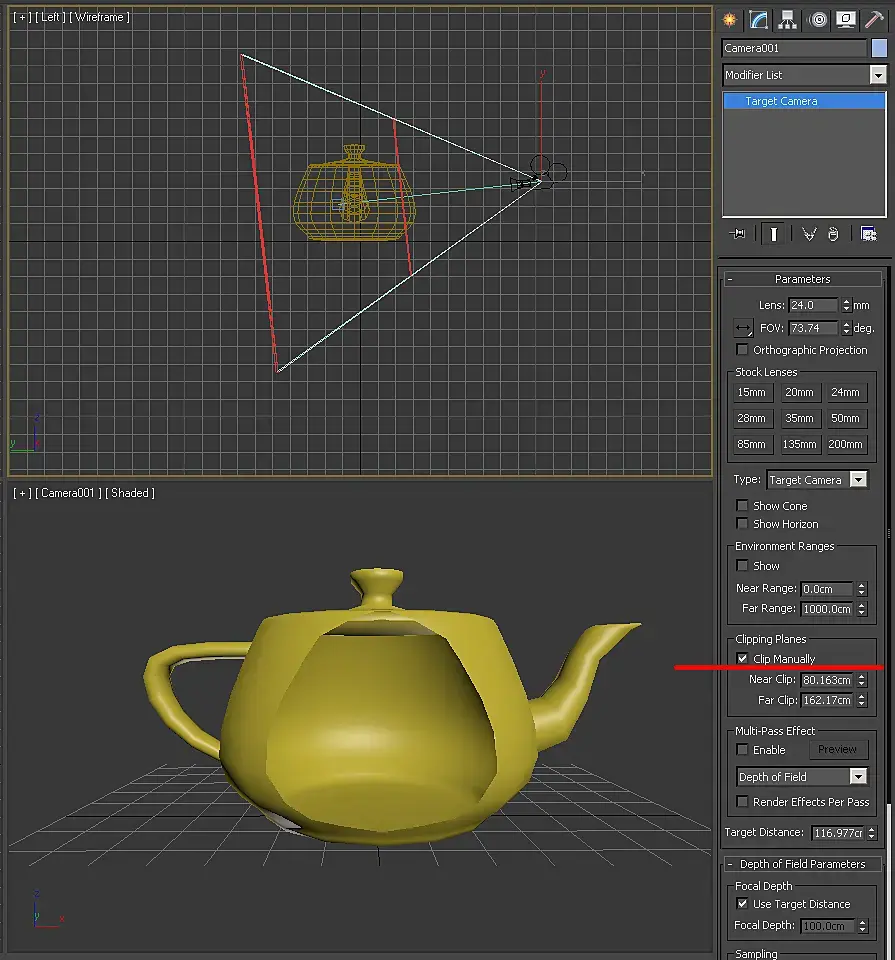The height and width of the screenshot is (960, 895).
Task: Open the Utilities panel hammer icon
Action: click(x=874, y=20)
